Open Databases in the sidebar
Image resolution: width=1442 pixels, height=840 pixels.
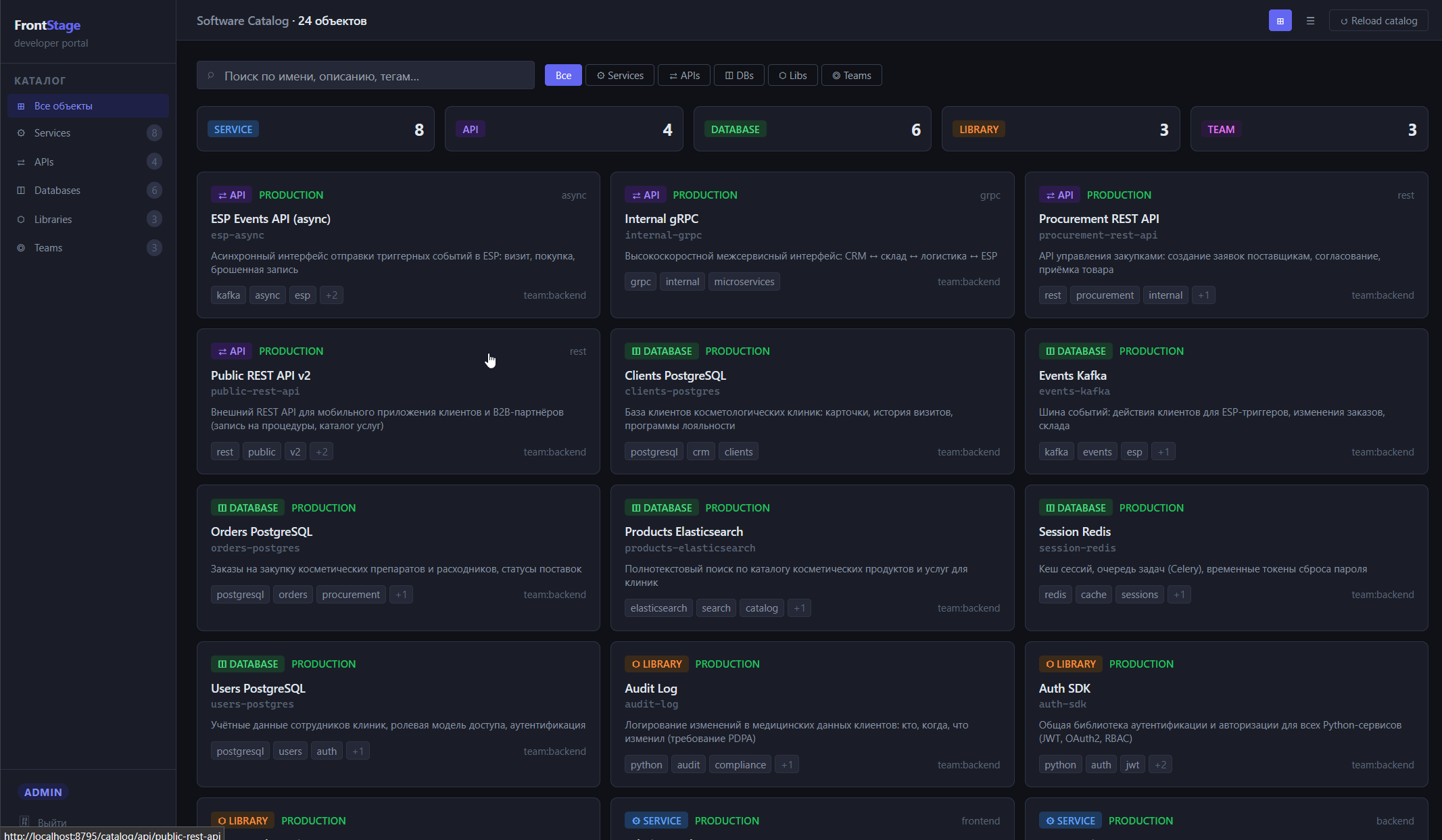(57, 191)
